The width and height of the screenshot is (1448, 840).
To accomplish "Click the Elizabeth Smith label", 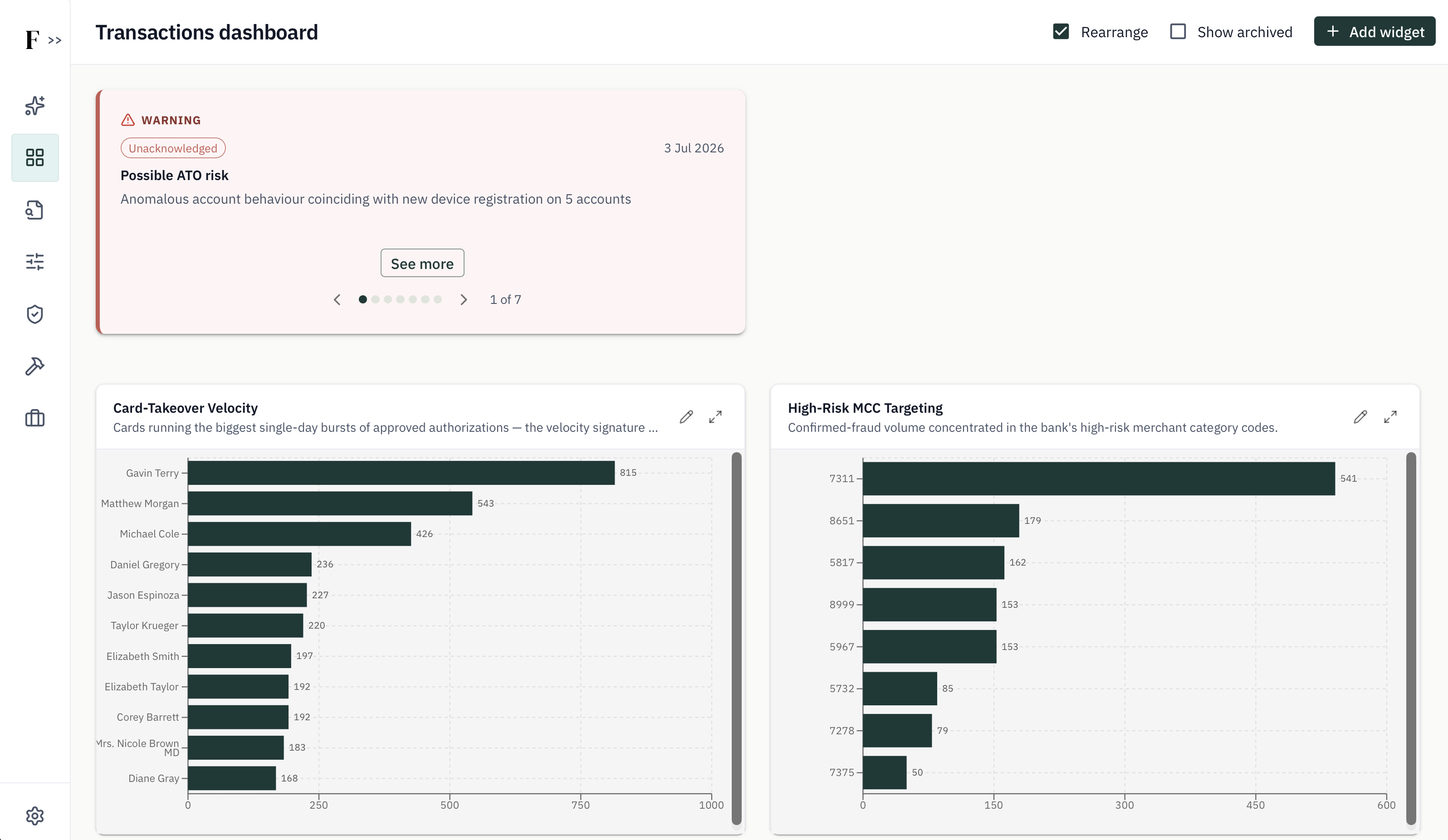I will pos(142,656).
